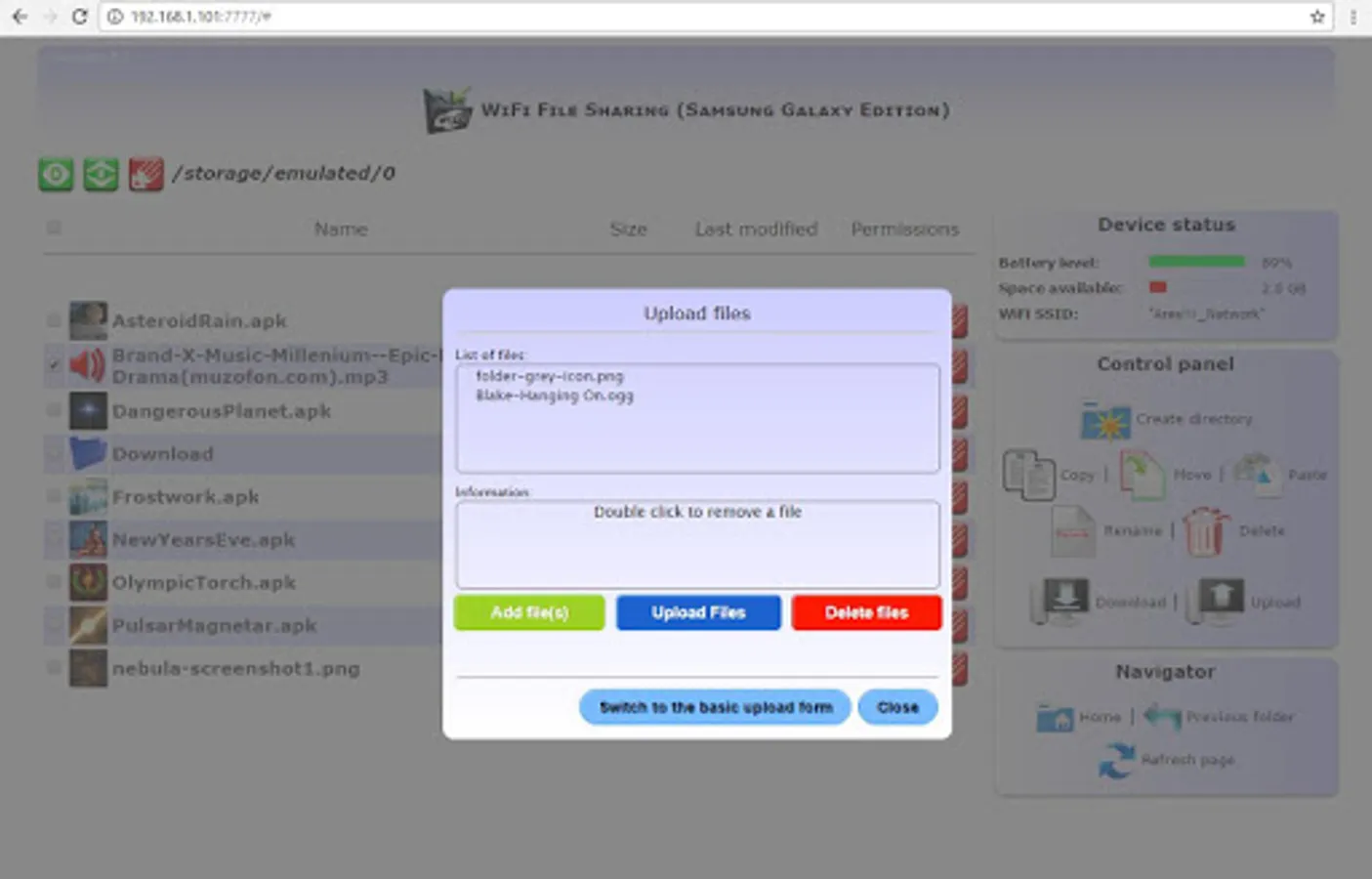This screenshot has width=1372, height=879.
Task: Reload the page with browser refresh
Action: [x=79, y=17]
